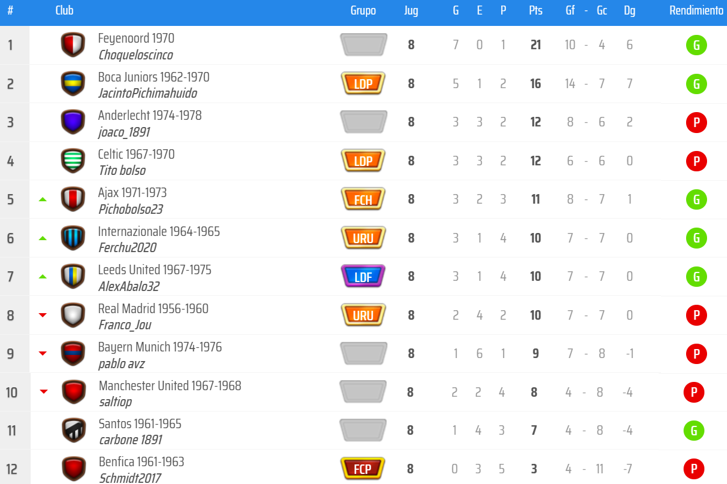This screenshot has height=484, width=727.
Task: Open the FCH group badge for Ajax
Action: [363, 199]
